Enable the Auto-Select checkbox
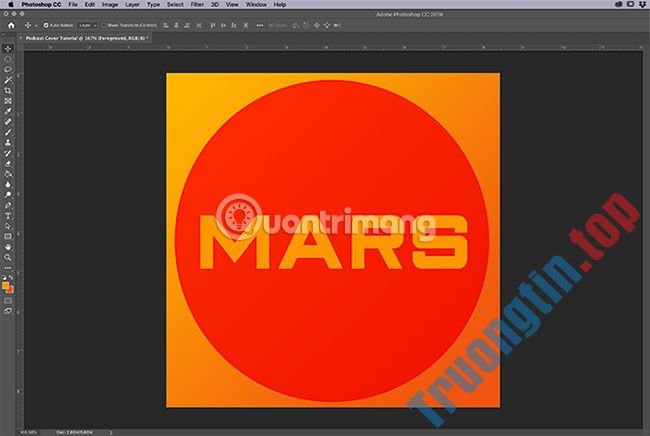650x436 pixels. pyautogui.click(x=46, y=25)
